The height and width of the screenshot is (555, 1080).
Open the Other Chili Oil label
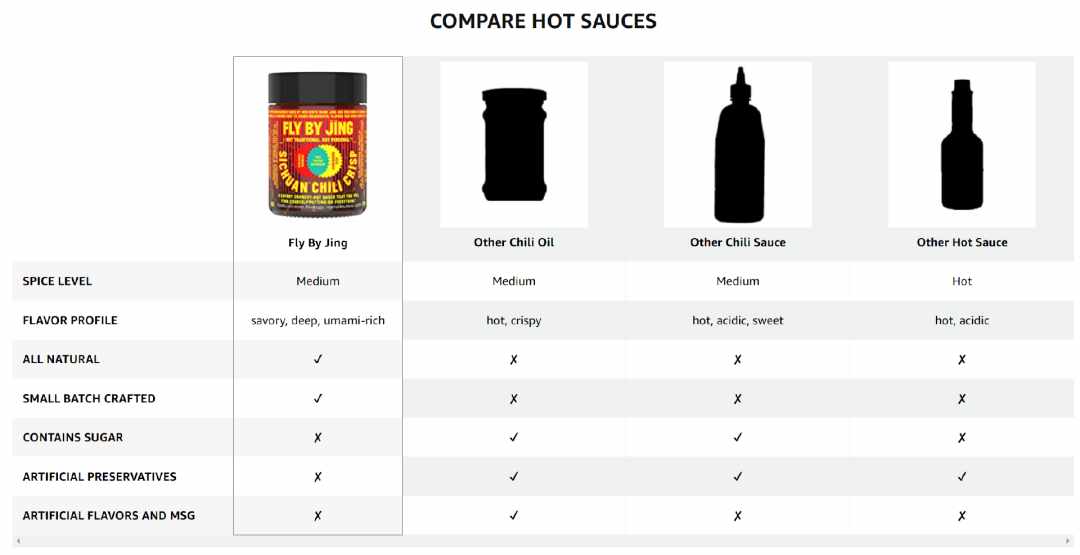pos(514,242)
